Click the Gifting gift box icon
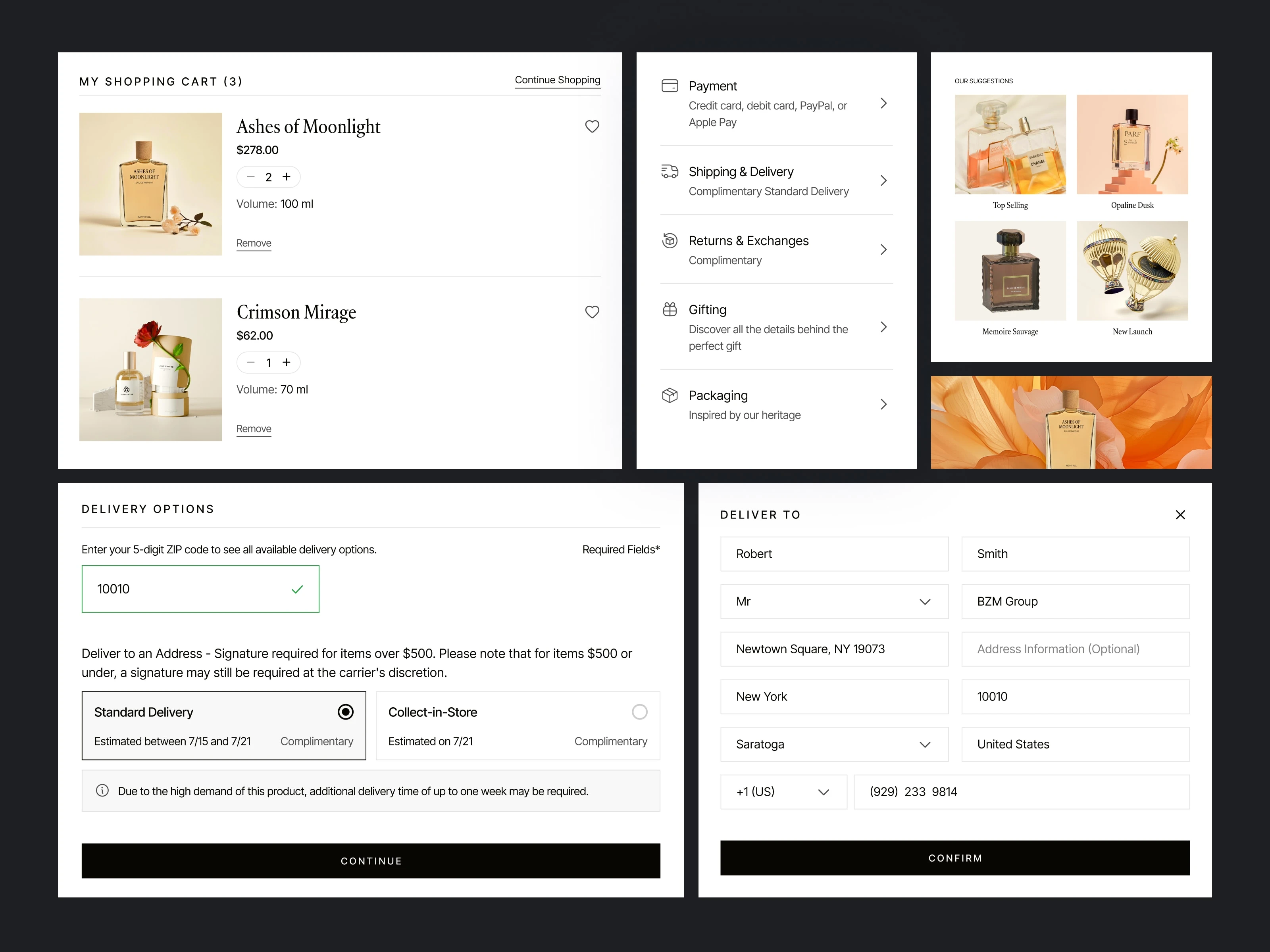This screenshot has width=1270, height=952. pos(670,309)
